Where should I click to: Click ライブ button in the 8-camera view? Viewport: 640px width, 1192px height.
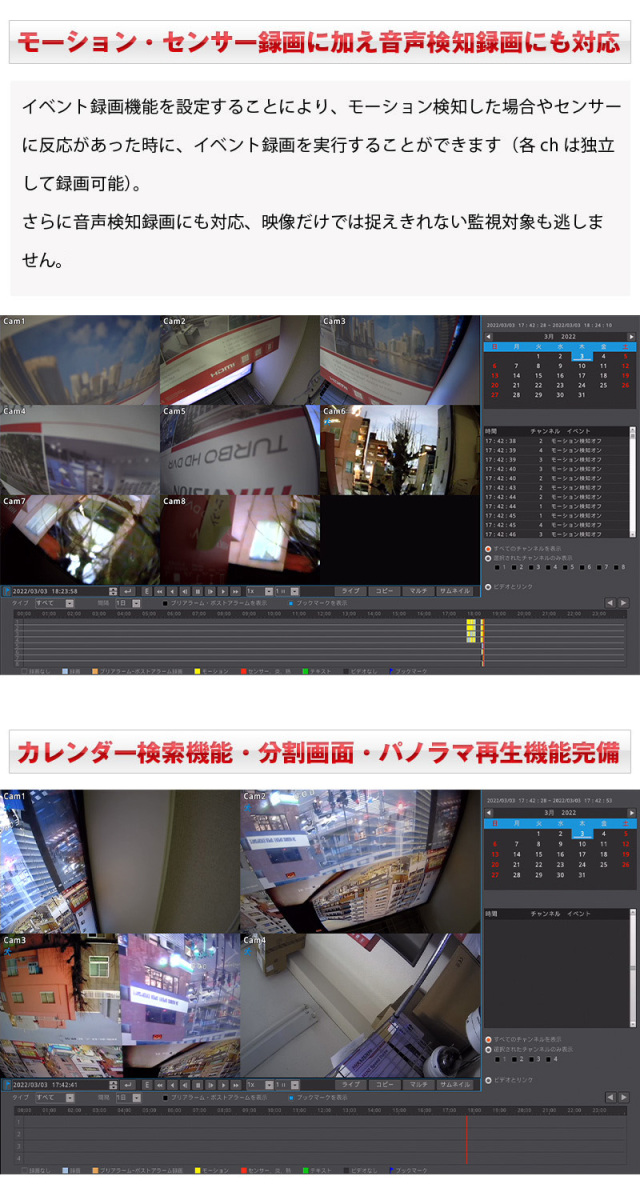pyautogui.click(x=350, y=591)
